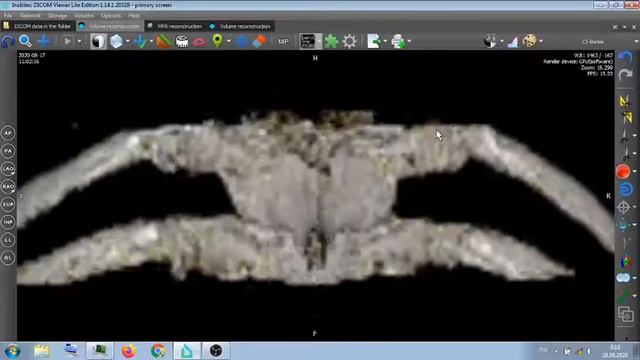This screenshot has height=360, width=640.
Task: Click the blue sphere toolbar icon
Action: pos(242,41)
